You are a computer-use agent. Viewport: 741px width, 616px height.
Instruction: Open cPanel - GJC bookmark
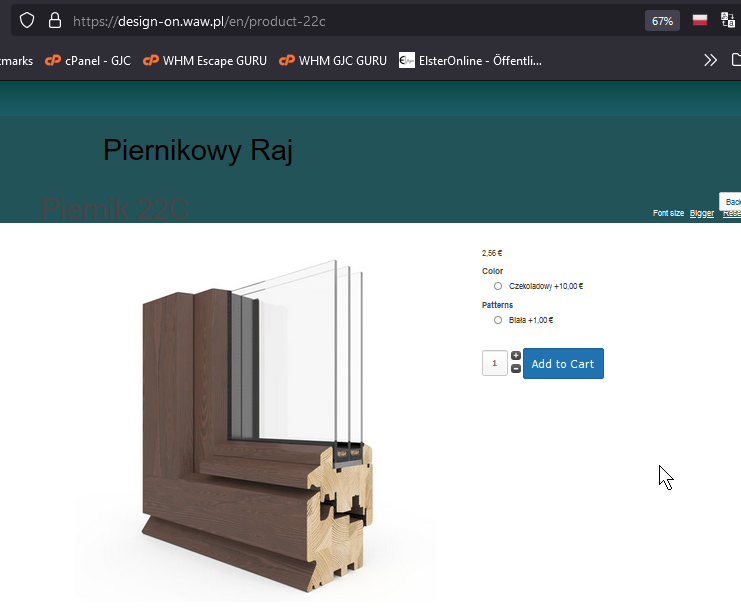pyautogui.click(x=88, y=61)
